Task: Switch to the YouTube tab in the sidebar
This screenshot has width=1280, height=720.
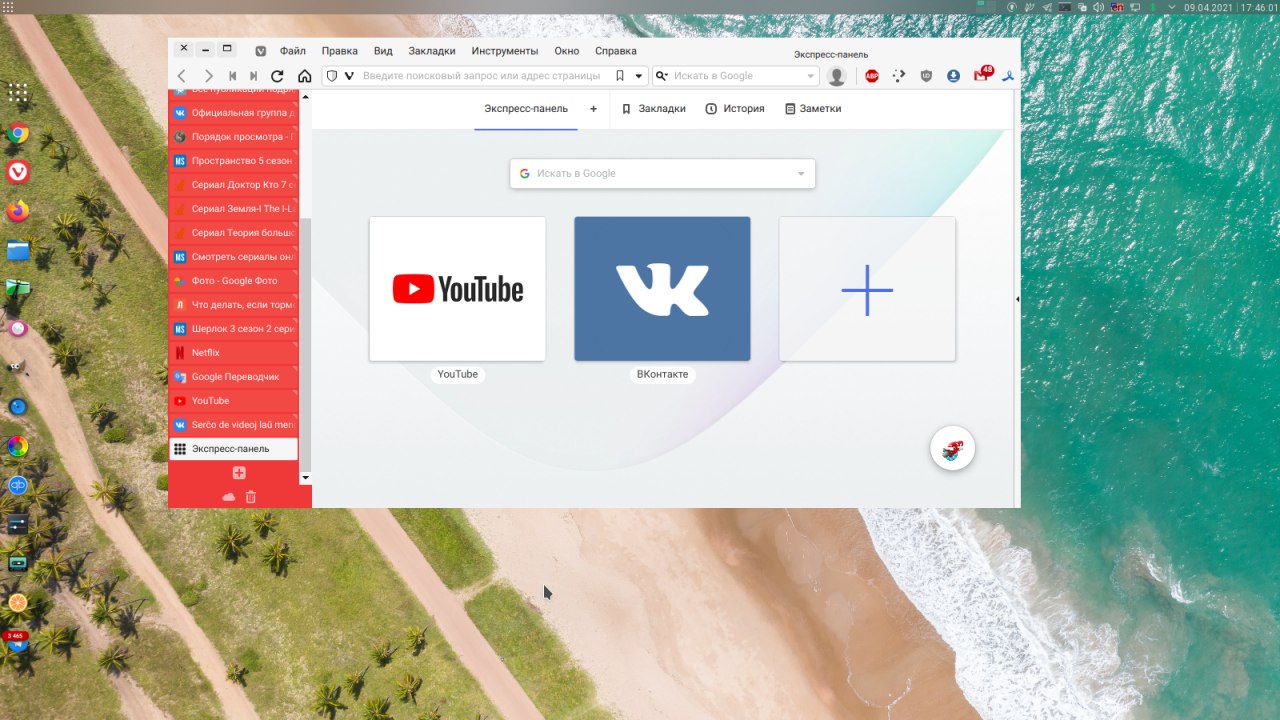Action: (x=234, y=401)
